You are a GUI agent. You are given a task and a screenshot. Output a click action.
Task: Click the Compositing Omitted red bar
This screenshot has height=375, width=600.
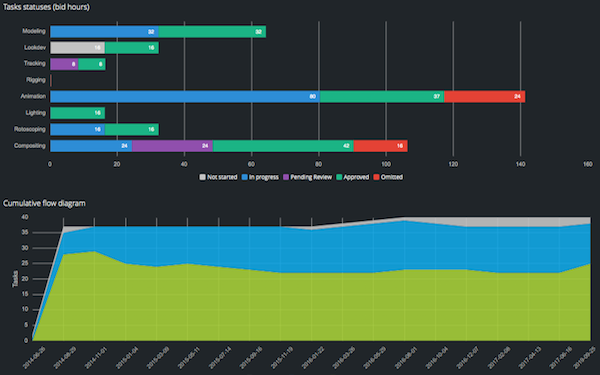coord(381,146)
